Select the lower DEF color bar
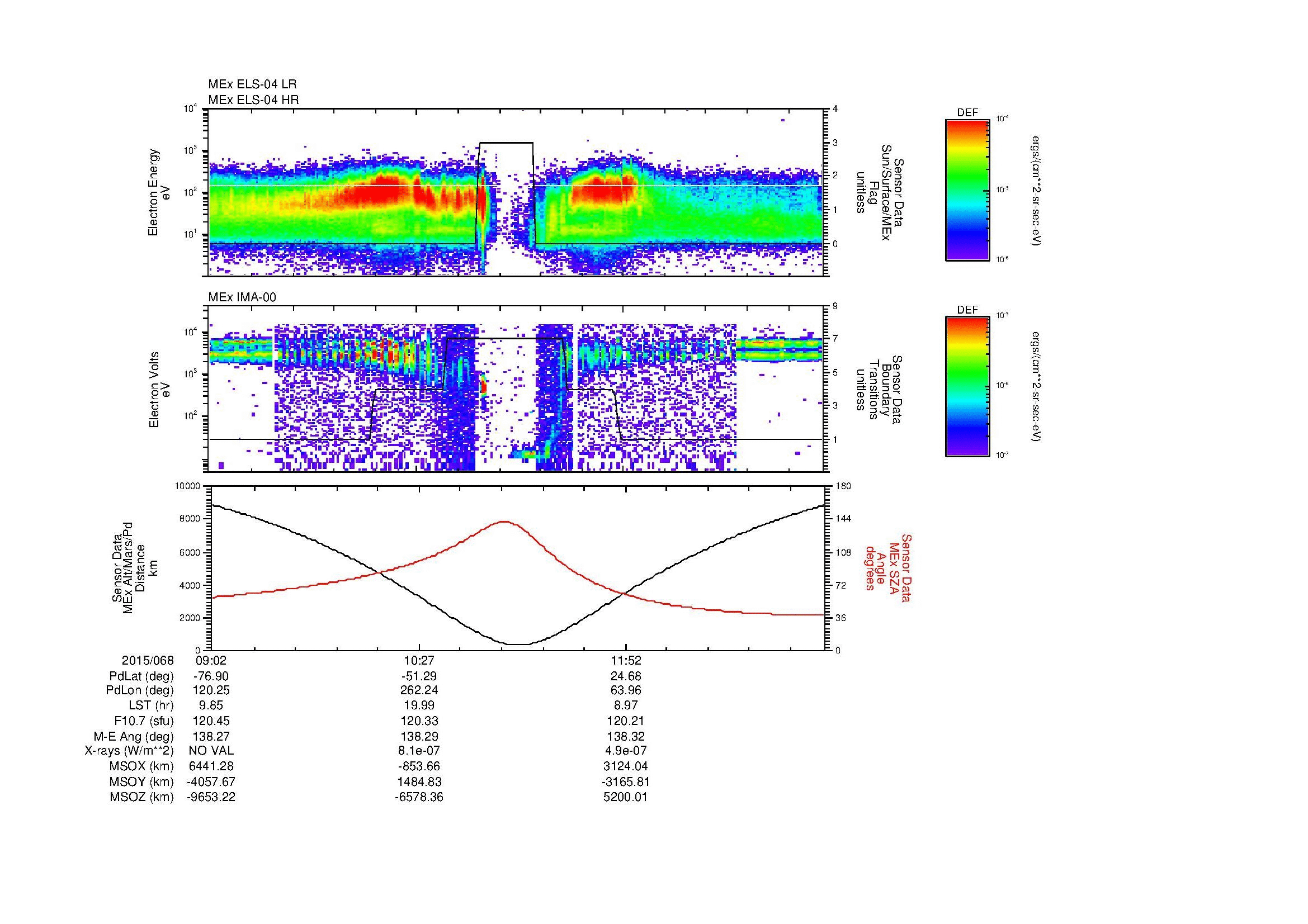 [x=967, y=387]
